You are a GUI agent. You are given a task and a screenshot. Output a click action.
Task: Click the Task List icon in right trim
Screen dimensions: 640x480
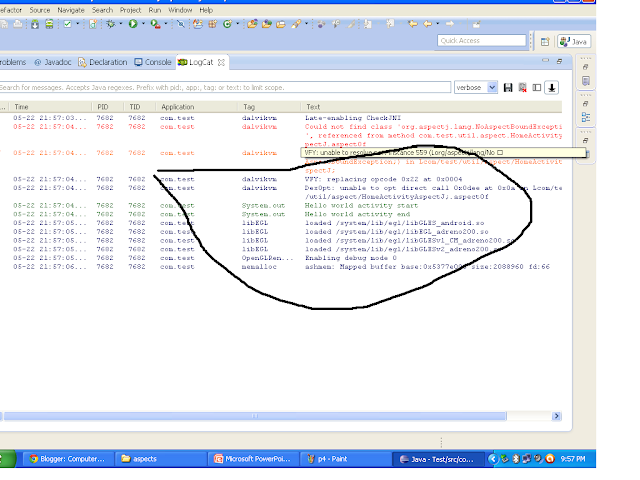(586, 81)
